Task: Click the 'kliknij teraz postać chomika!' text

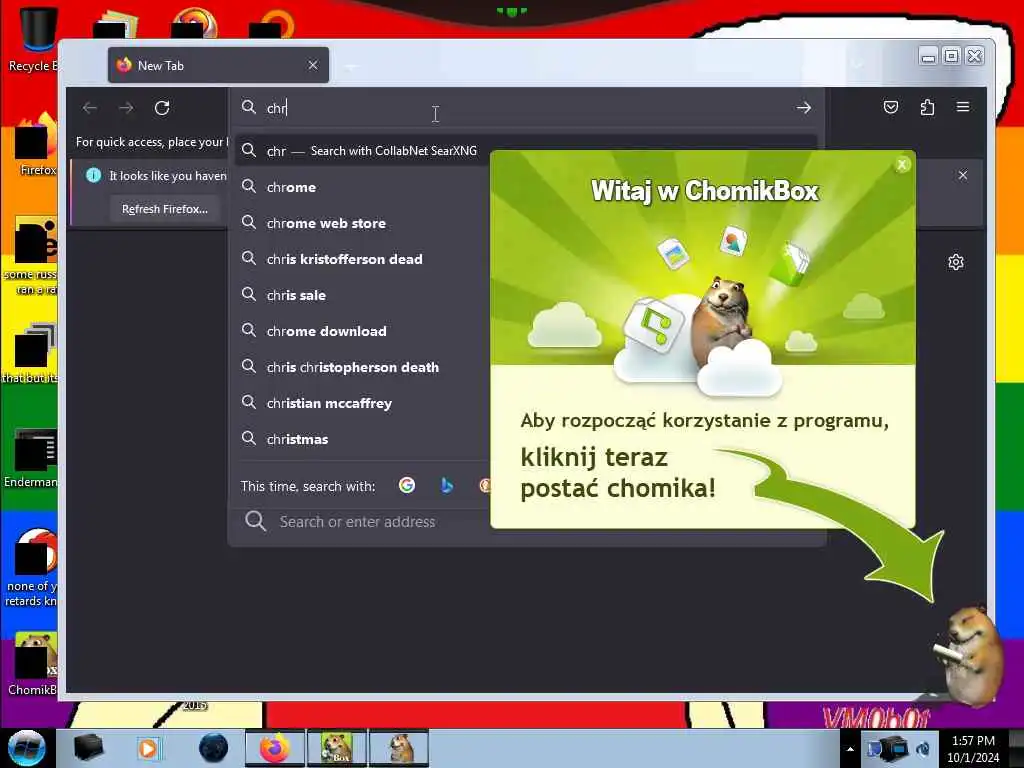Action: [618, 473]
